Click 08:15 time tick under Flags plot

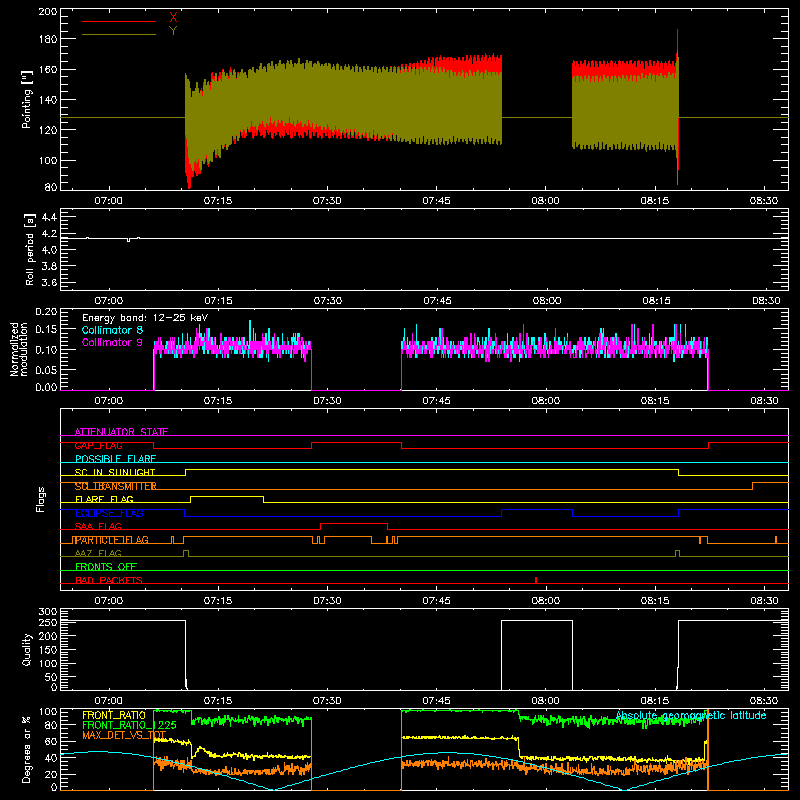click(x=655, y=601)
